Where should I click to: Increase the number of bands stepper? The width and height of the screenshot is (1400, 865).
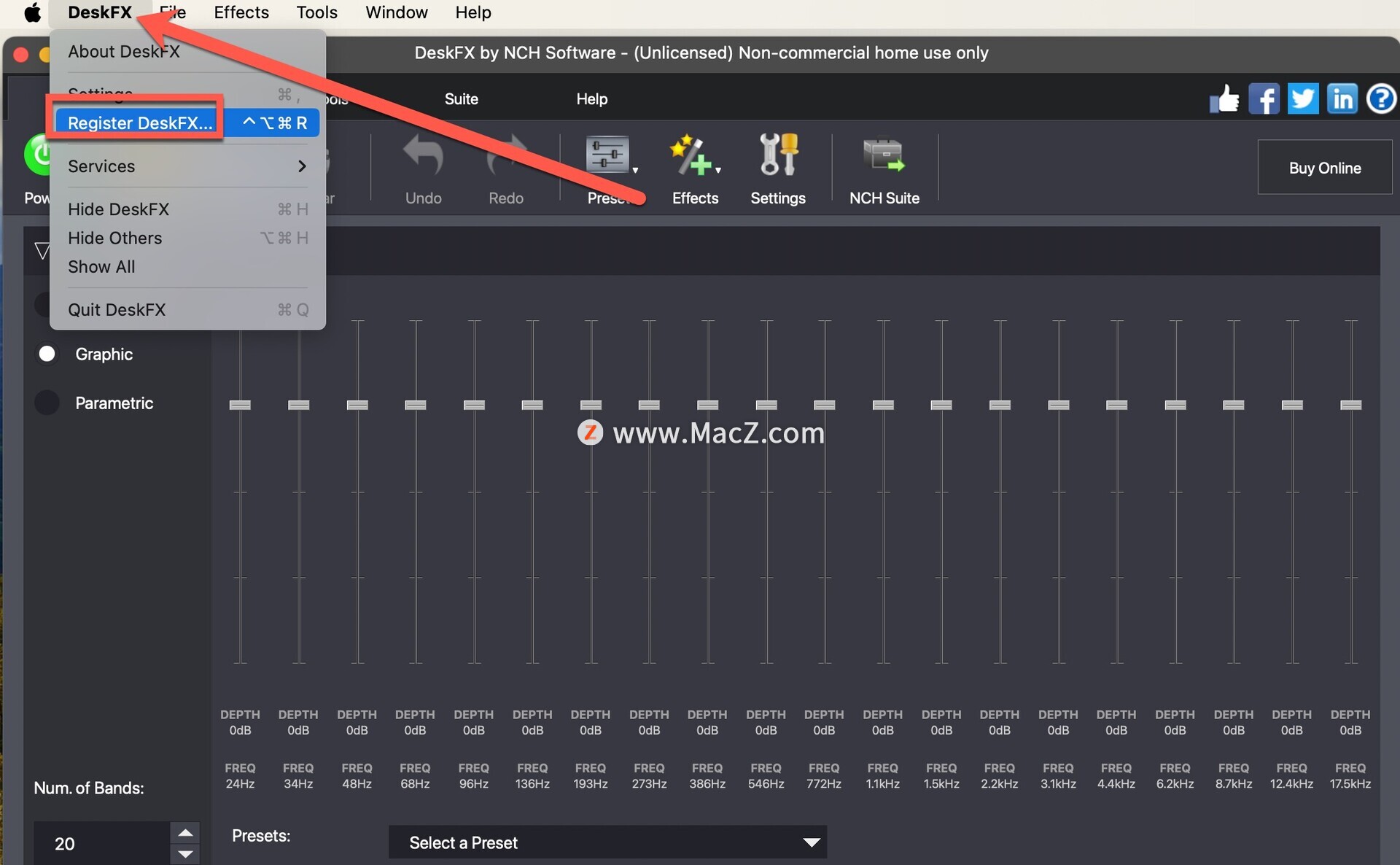click(x=185, y=833)
